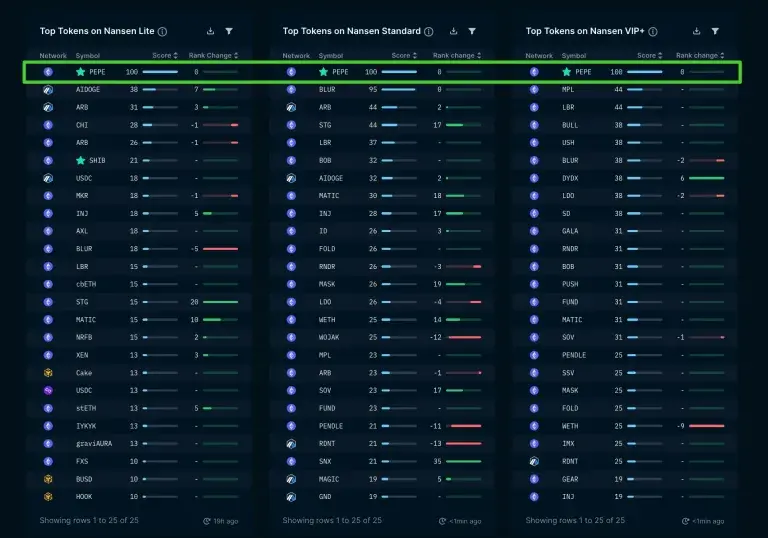The width and height of the screenshot is (768, 538).
Task: Click star icon beside PEPE in Standard
Action: tap(323, 72)
